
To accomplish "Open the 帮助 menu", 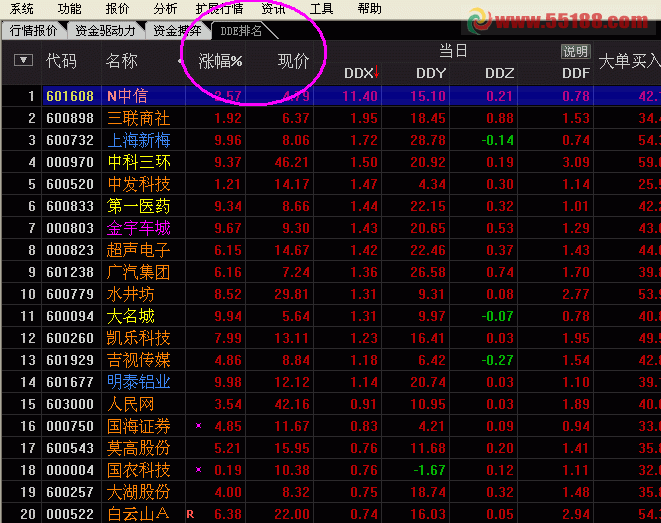I will click(369, 8).
